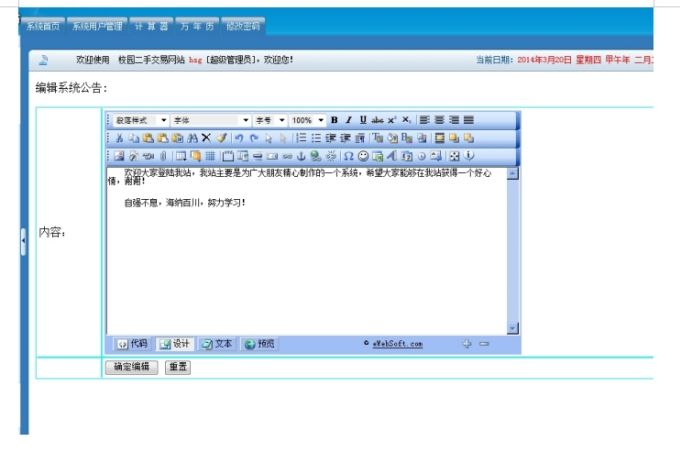The image size is (692, 464).
Task: Click the subscript icon
Action: 406,120
